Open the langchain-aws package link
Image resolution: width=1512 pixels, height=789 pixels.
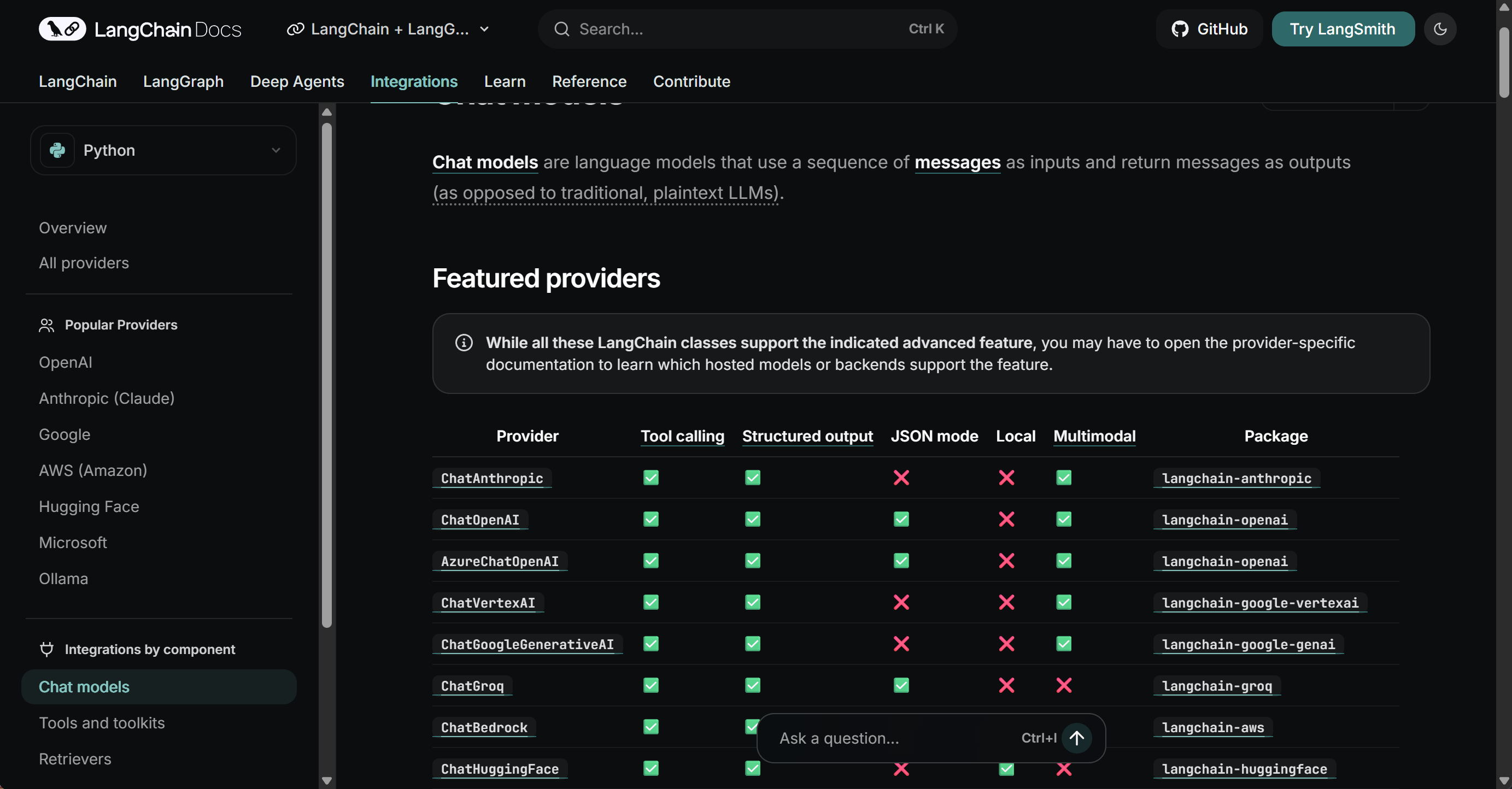click(x=1212, y=727)
